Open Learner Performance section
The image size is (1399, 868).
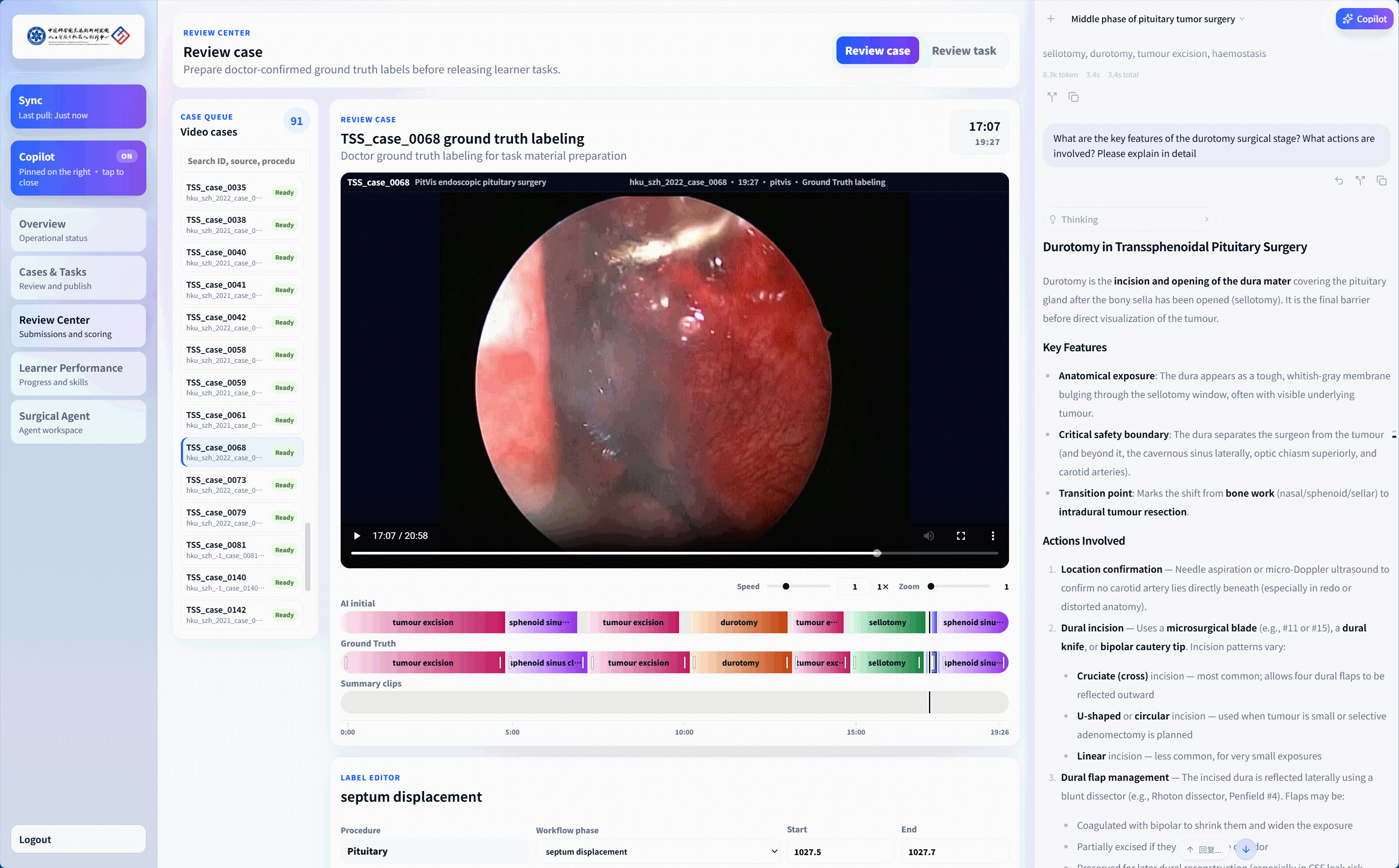click(x=78, y=374)
